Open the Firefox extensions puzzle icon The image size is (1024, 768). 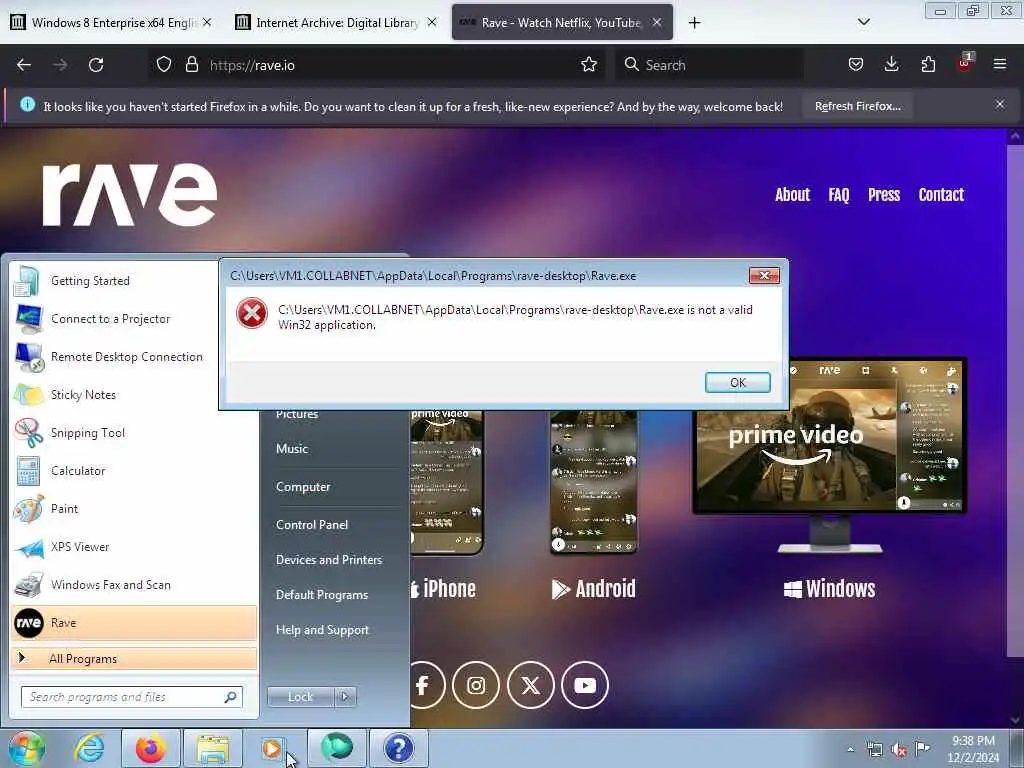pos(928,65)
